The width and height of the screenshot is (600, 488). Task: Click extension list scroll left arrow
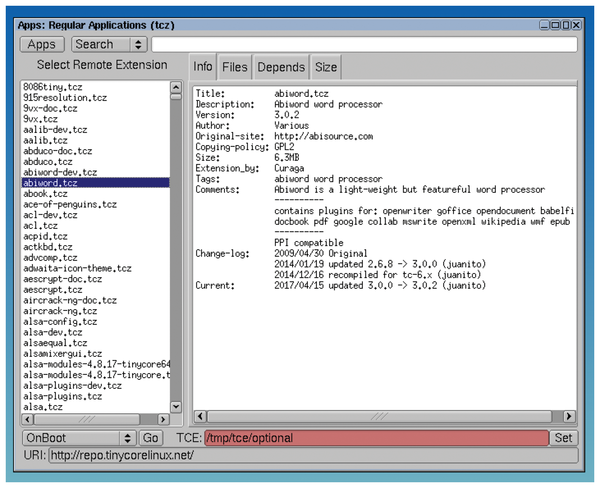(28, 419)
